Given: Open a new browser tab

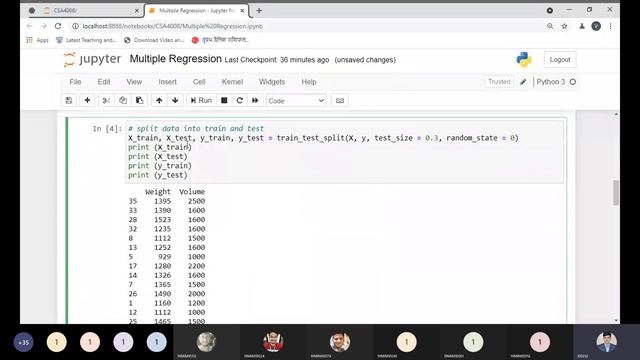Looking at the screenshot, I should (x=259, y=11).
